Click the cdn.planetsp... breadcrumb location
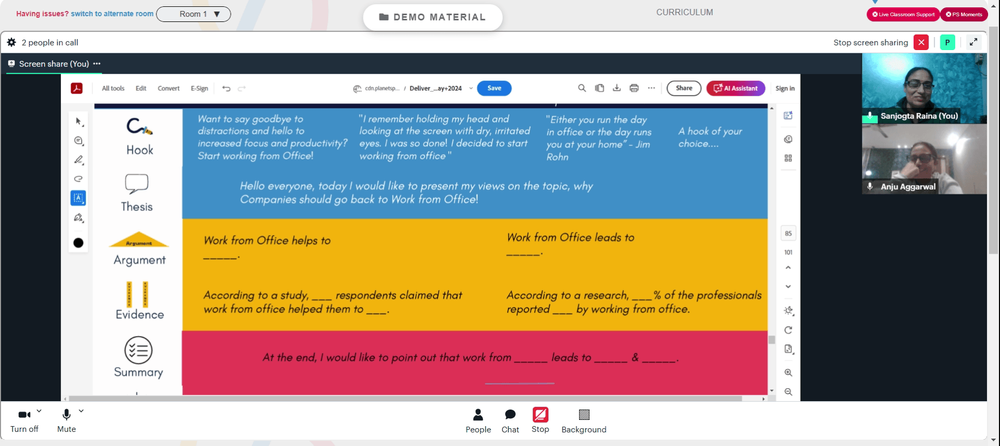The image size is (1000, 446). click(x=377, y=89)
